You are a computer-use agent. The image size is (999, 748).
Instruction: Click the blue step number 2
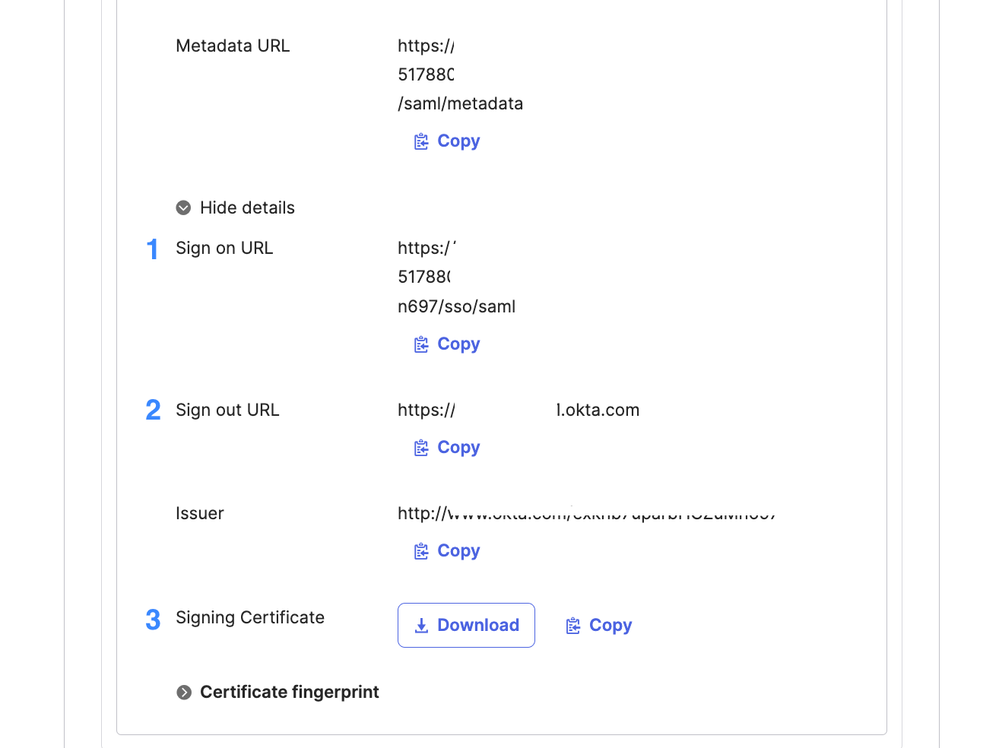pos(152,410)
